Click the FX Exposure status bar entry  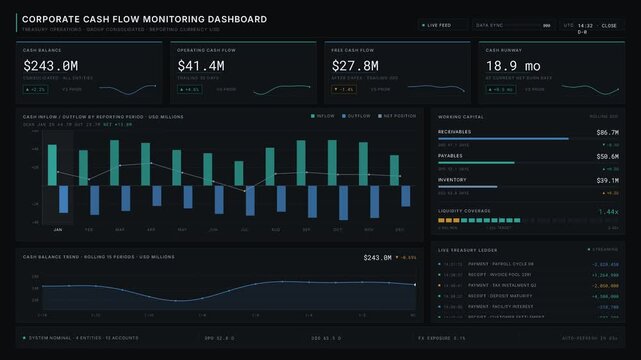coord(442,338)
